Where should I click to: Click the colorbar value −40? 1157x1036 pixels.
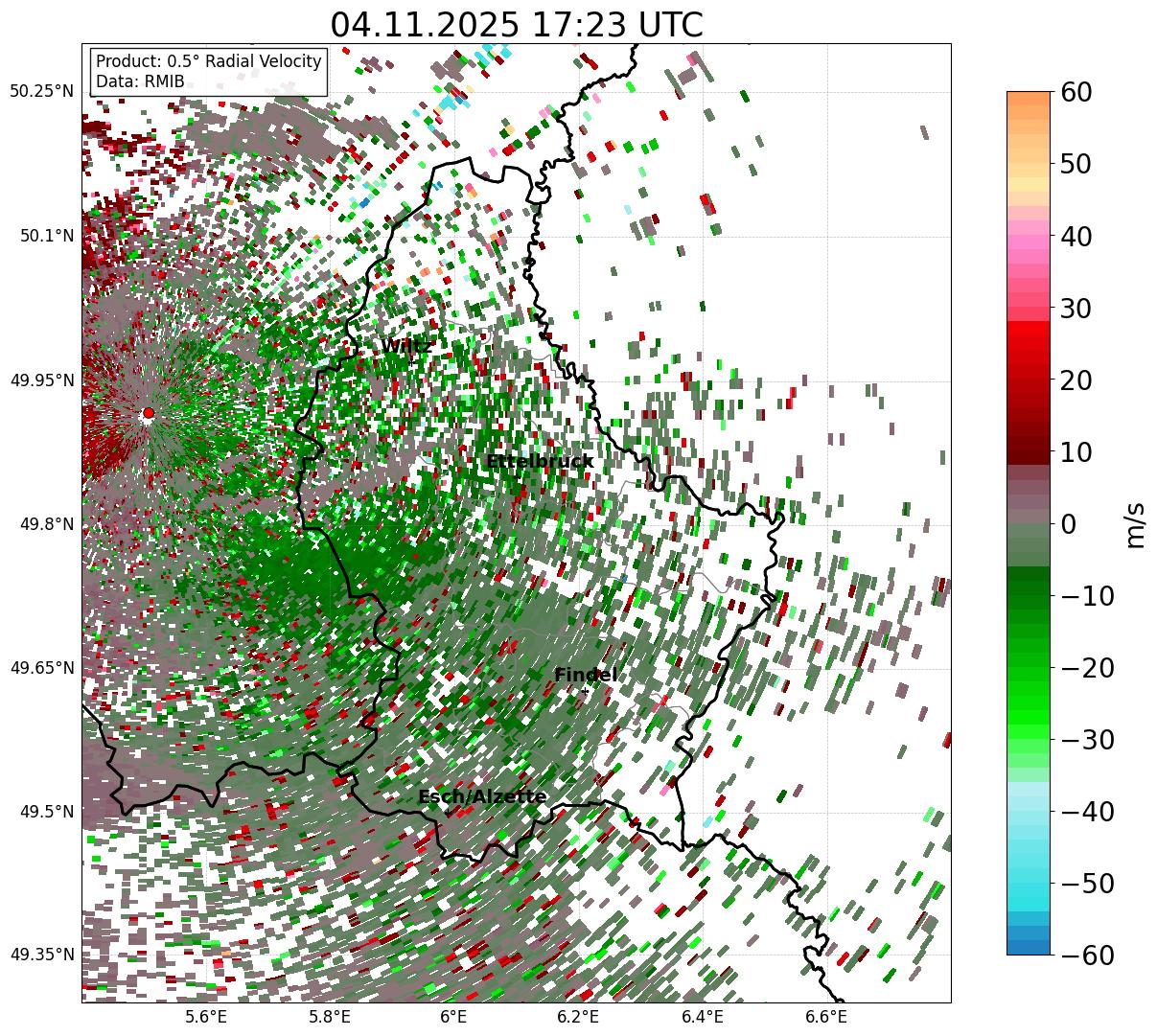(1087, 812)
